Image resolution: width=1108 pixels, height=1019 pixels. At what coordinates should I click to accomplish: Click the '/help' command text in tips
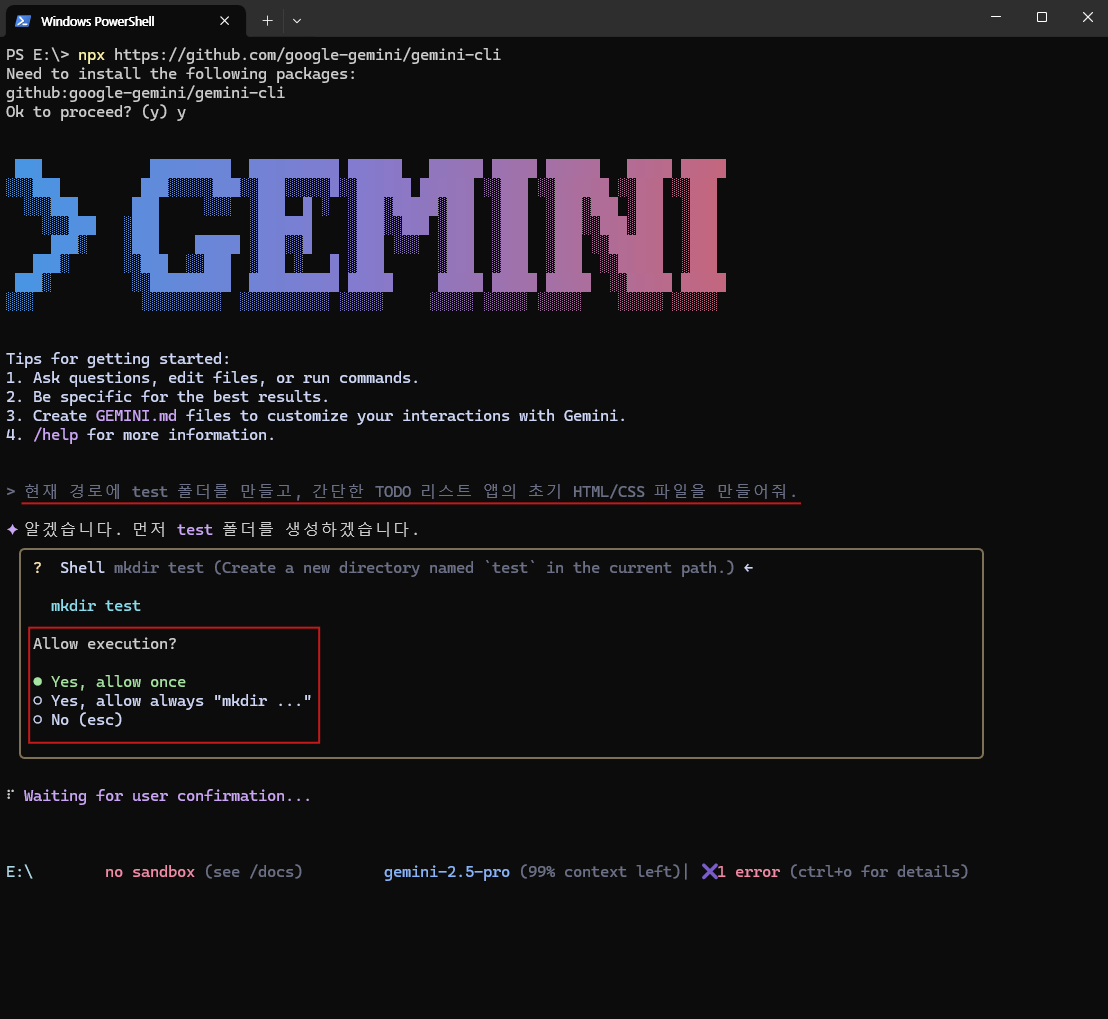point(55,435)
